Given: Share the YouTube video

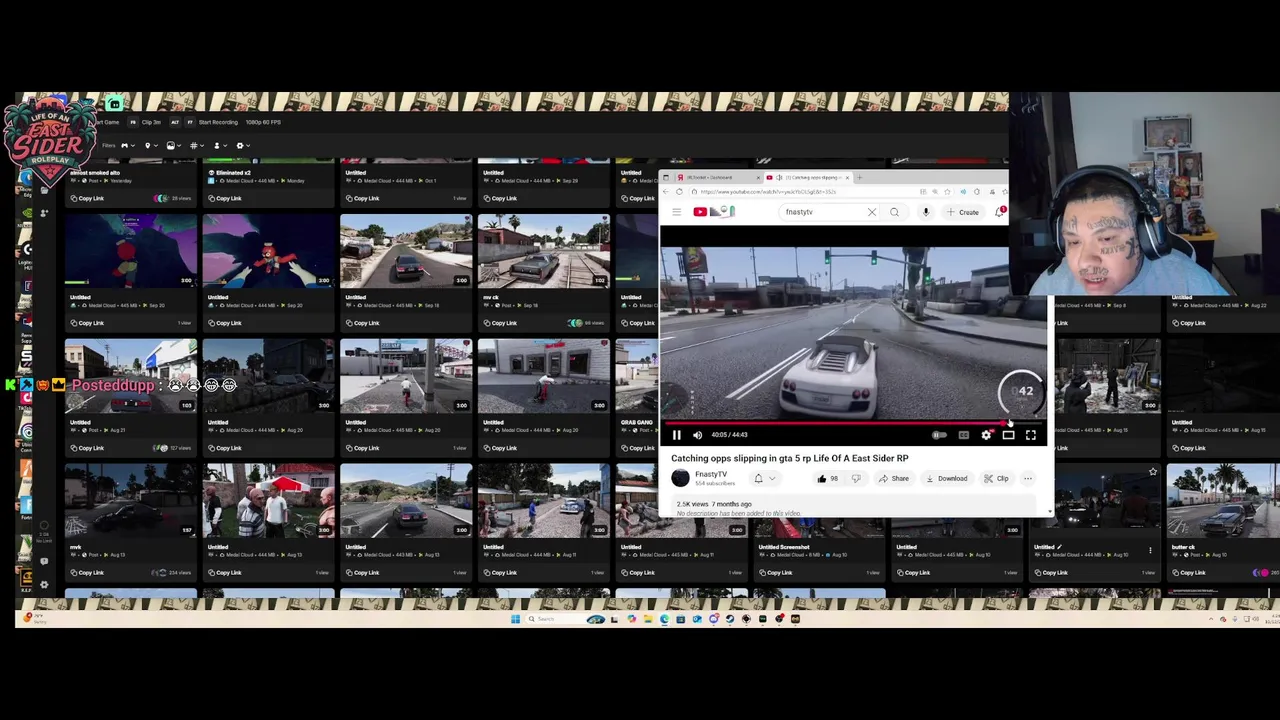Looking at the screenshot, I should [x=894, y=479].
